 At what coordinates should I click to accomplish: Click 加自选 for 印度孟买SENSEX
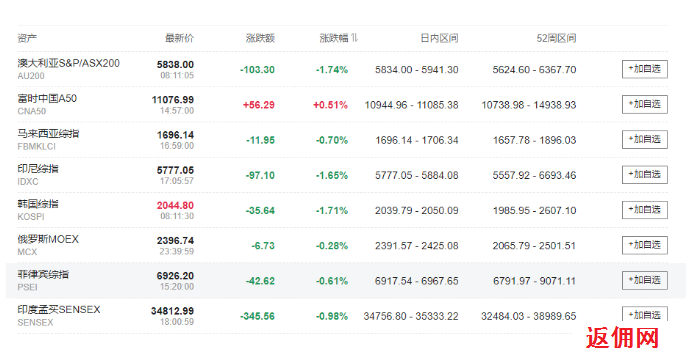pos(645,314)
